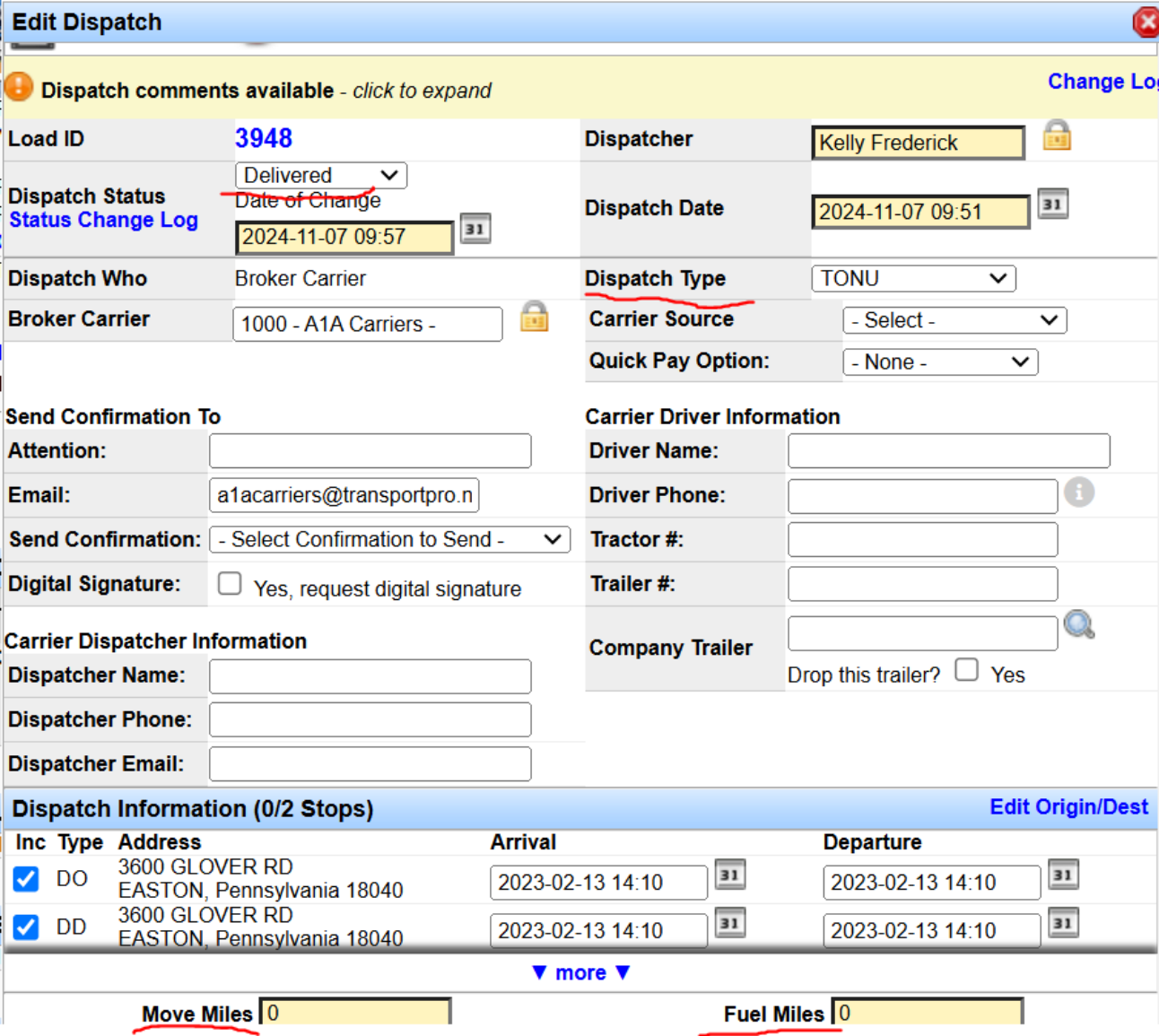
Task: Open calendar for DD stop Arrival
Action: pyautogui.click(x=730, y=923)
